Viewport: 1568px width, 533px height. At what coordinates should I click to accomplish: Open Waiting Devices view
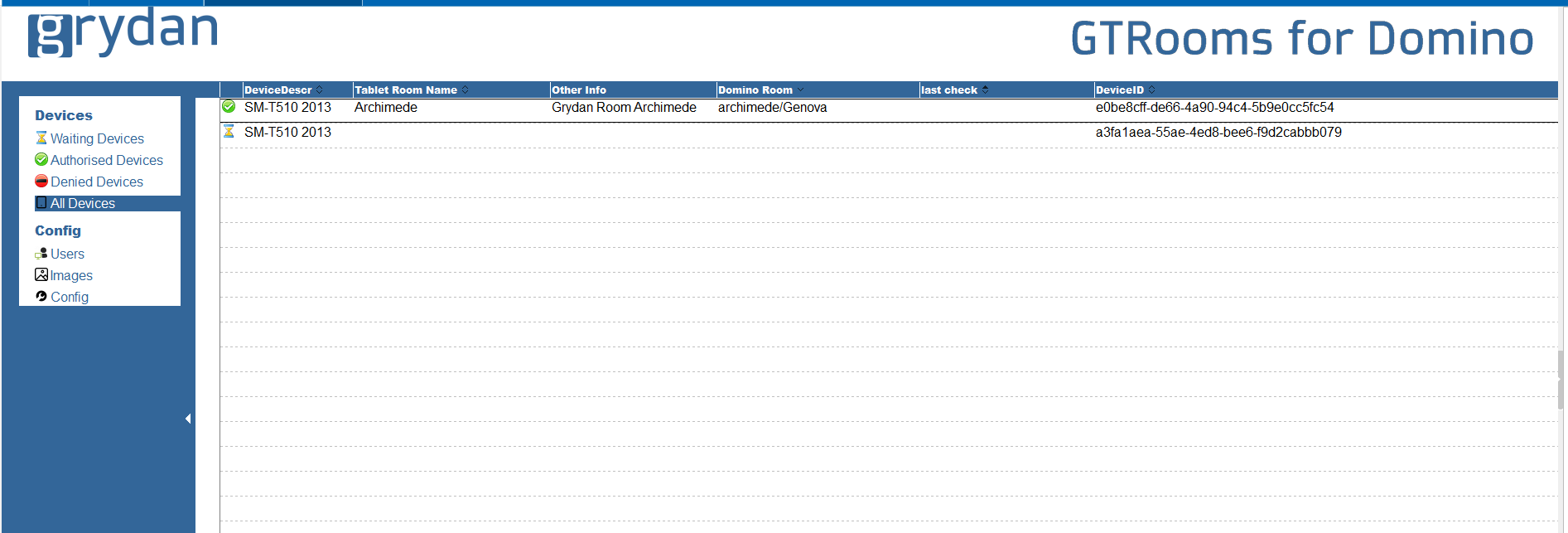[97, 138]
